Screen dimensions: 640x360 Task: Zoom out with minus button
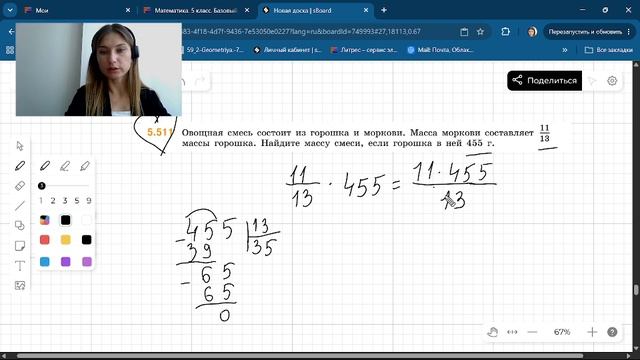click(532, 332)
